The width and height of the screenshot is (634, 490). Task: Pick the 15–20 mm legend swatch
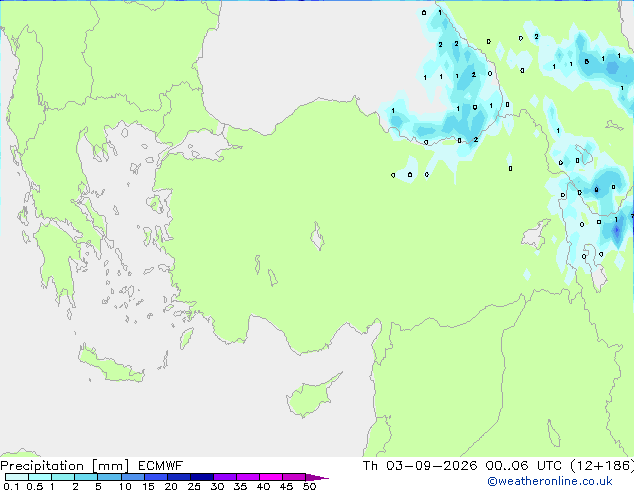(x=155, y=477)
